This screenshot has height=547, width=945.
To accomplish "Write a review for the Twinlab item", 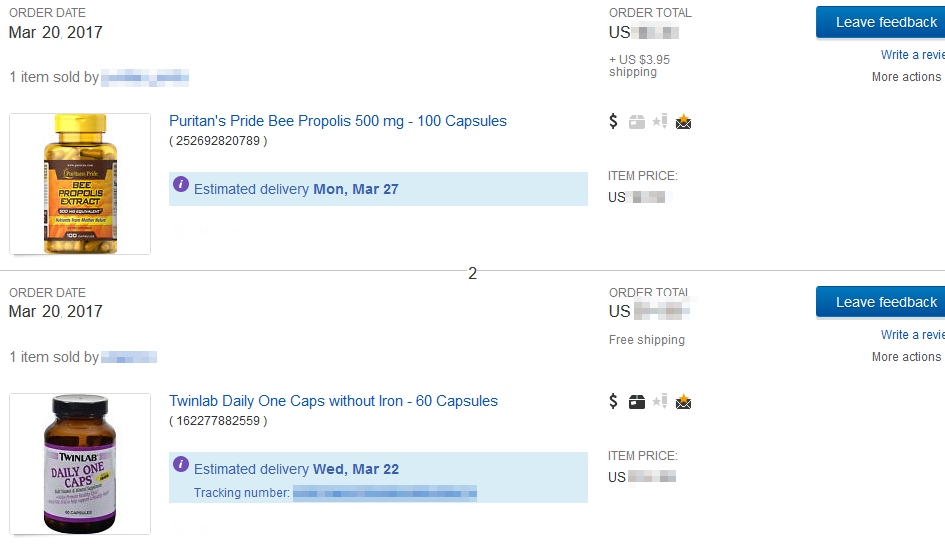I will tap(912, 335).
